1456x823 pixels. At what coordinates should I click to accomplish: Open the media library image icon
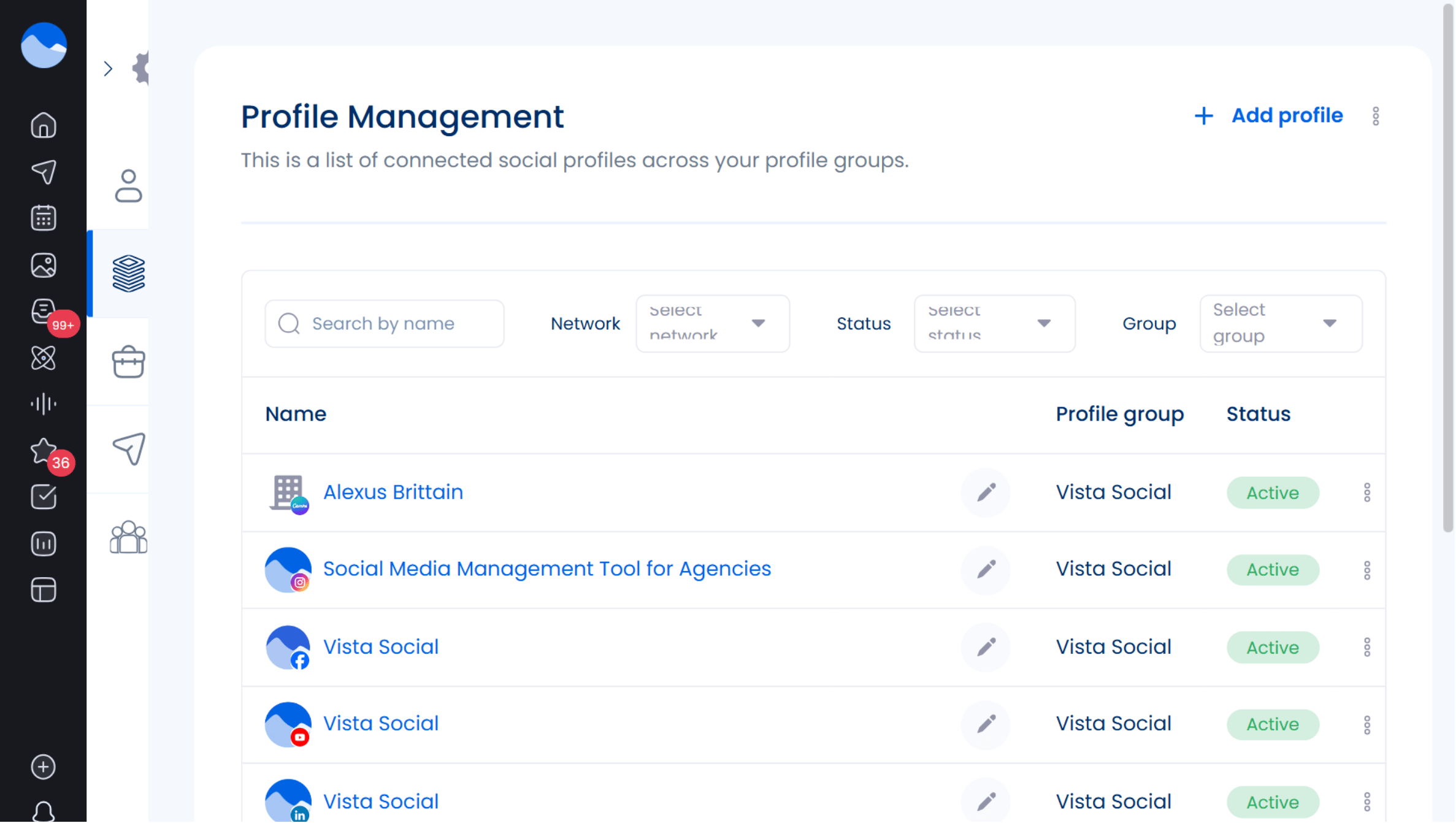coord(43,265)
